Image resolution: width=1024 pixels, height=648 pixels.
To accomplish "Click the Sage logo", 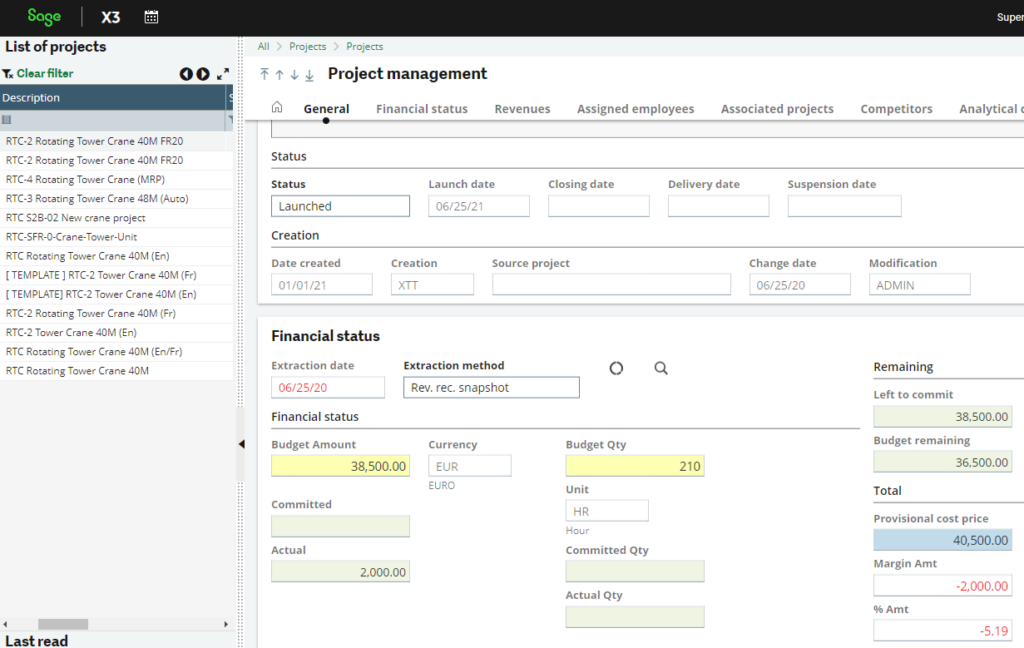I will click(44, 16).
